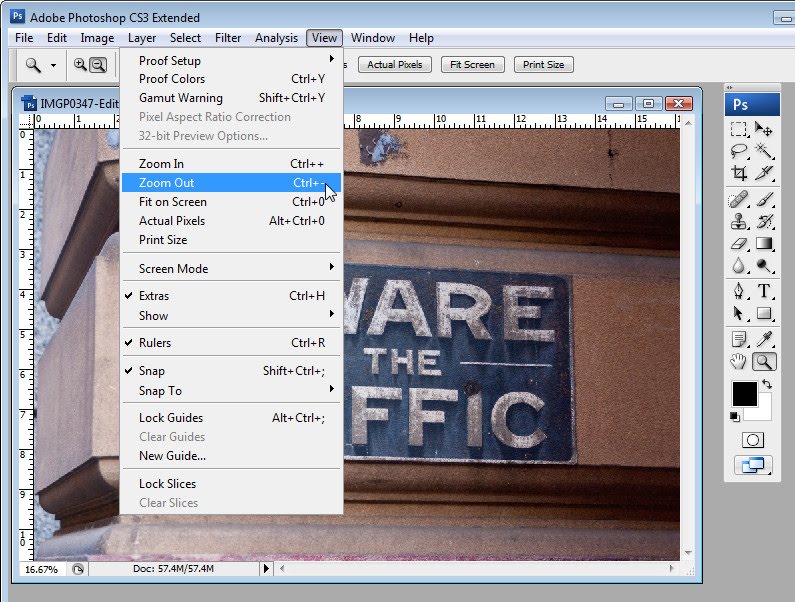795x602 pixels.
Task: Toggle Gamut Warning in View menu
Action: (x=232, y=98)
